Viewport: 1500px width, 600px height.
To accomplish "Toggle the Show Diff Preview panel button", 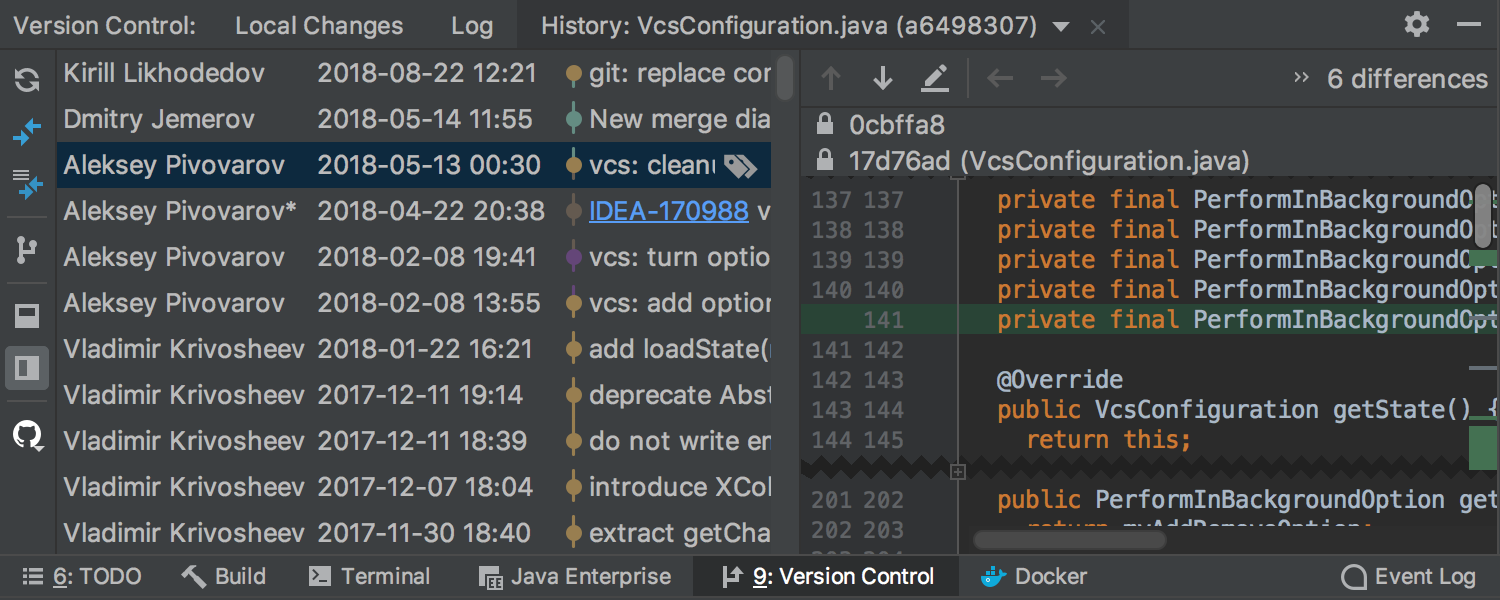I will 27,369.
